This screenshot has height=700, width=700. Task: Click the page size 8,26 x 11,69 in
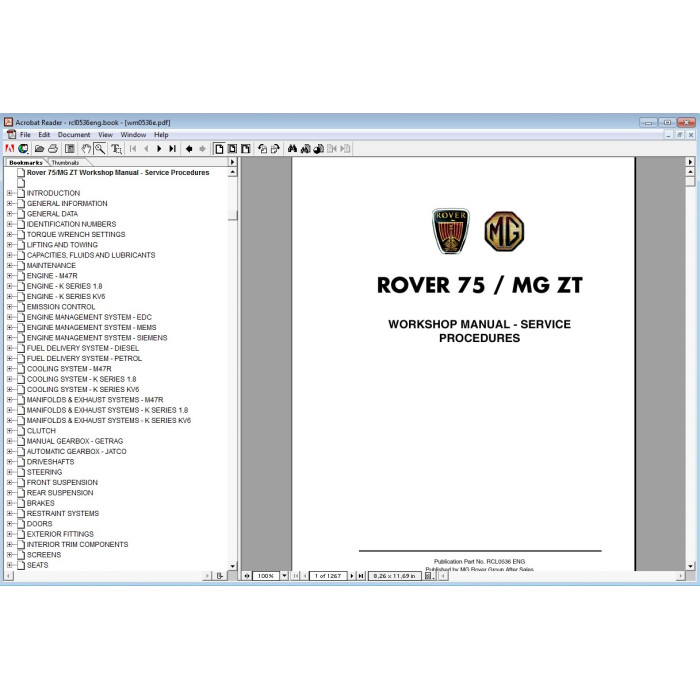[395, 576]
